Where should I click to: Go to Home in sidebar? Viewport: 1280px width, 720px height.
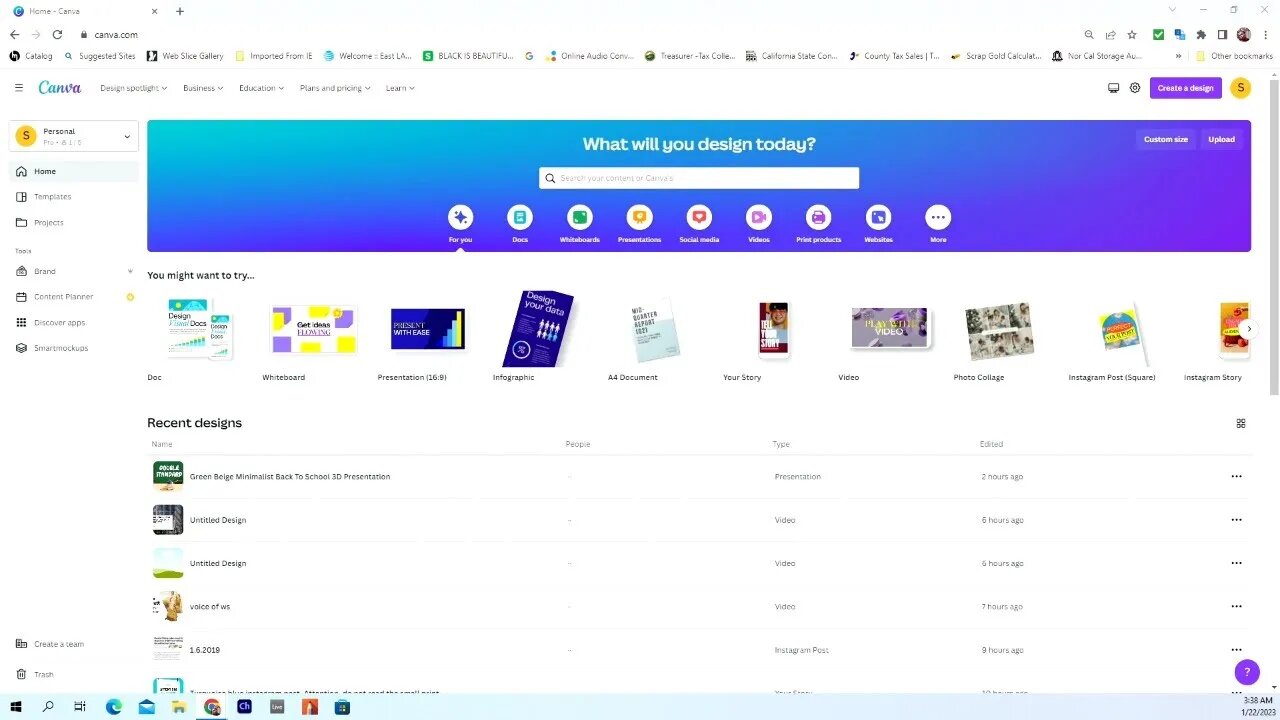coord(74,171)
